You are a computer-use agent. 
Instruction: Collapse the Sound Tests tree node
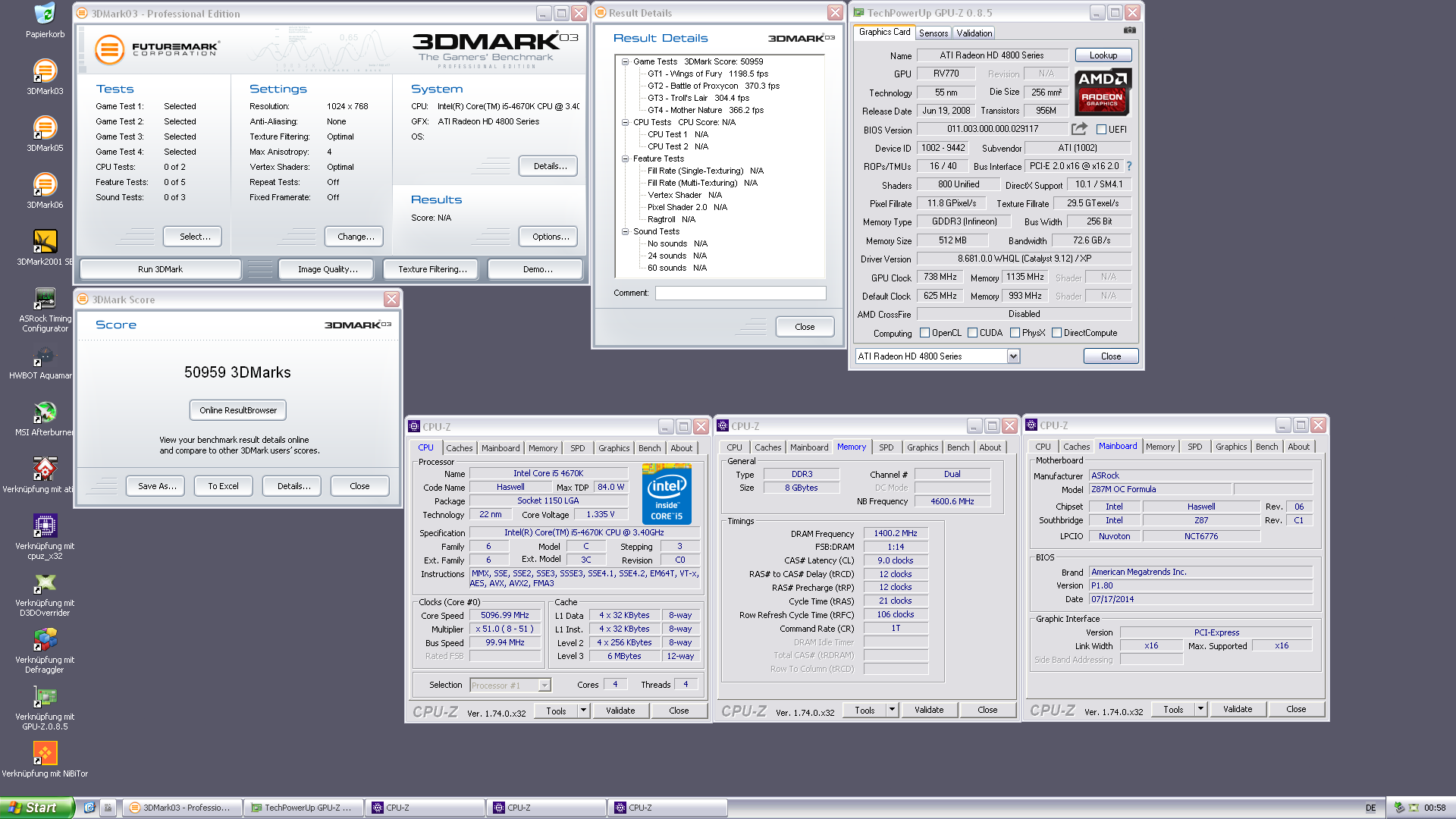(x=626, y=231)
